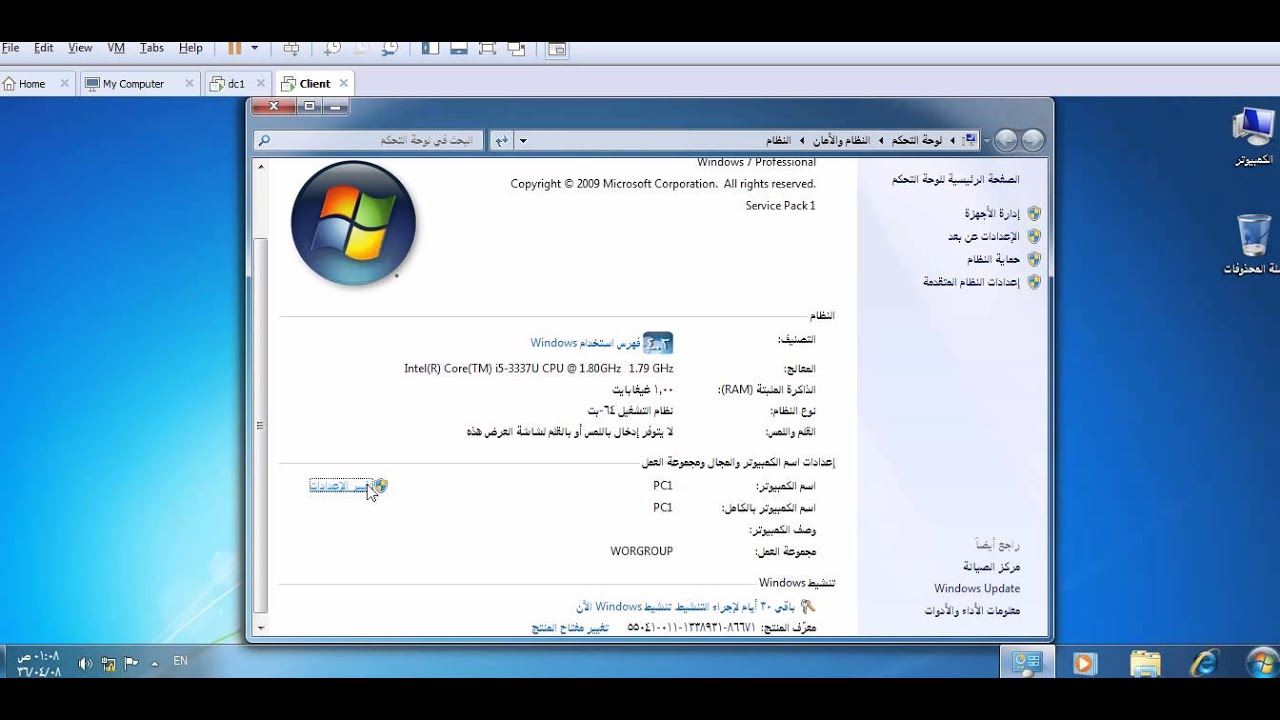Image resolution: width=1280 pixels, height=720 pixels.
Task: Click the network tray icon
Action: click(x=108, y=663)
